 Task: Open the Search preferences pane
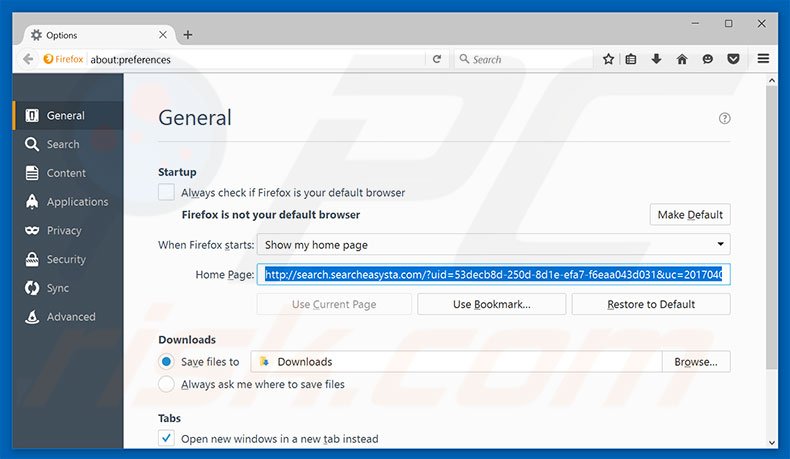68,144
